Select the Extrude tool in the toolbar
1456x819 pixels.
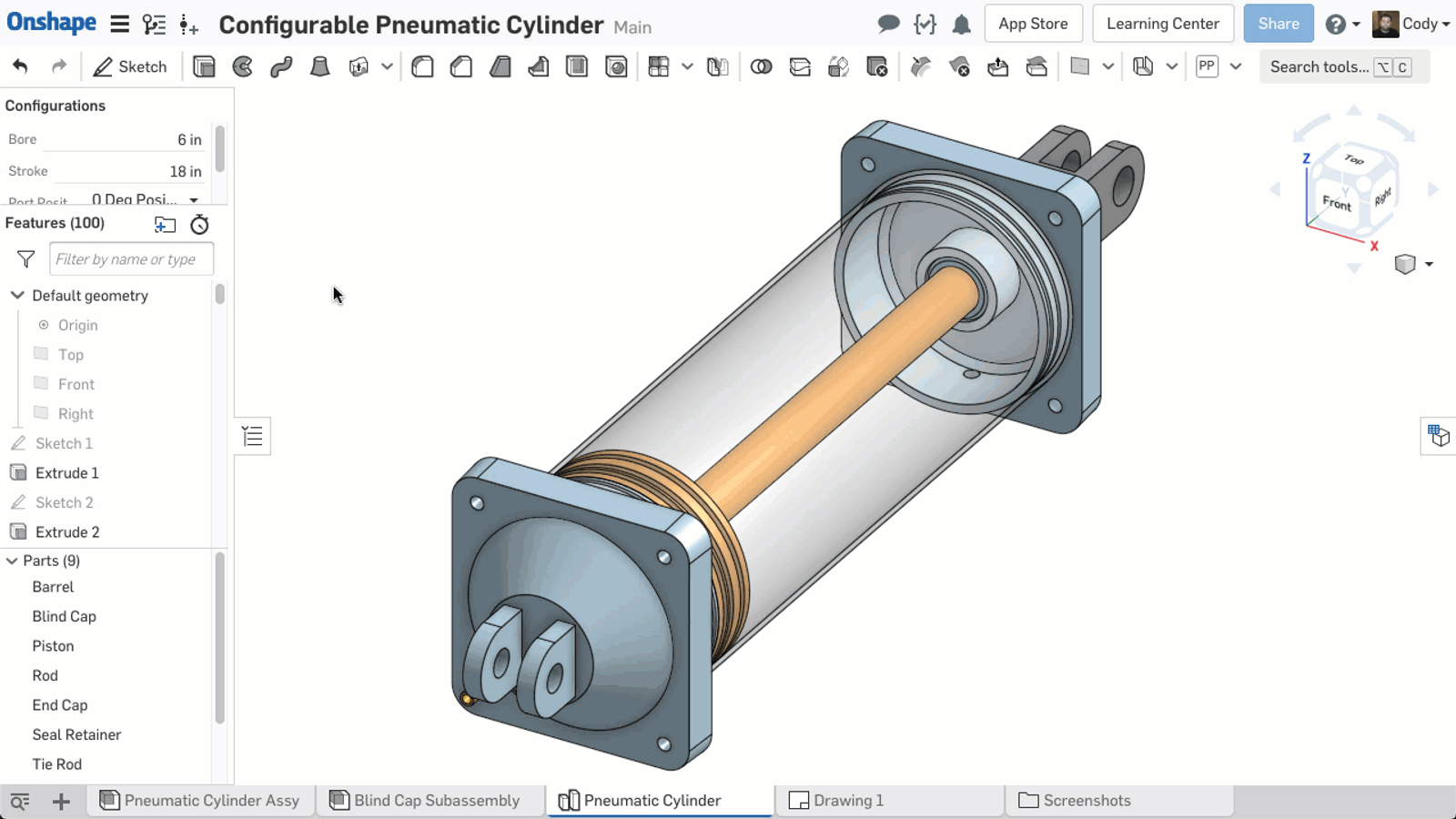[204, 66]
